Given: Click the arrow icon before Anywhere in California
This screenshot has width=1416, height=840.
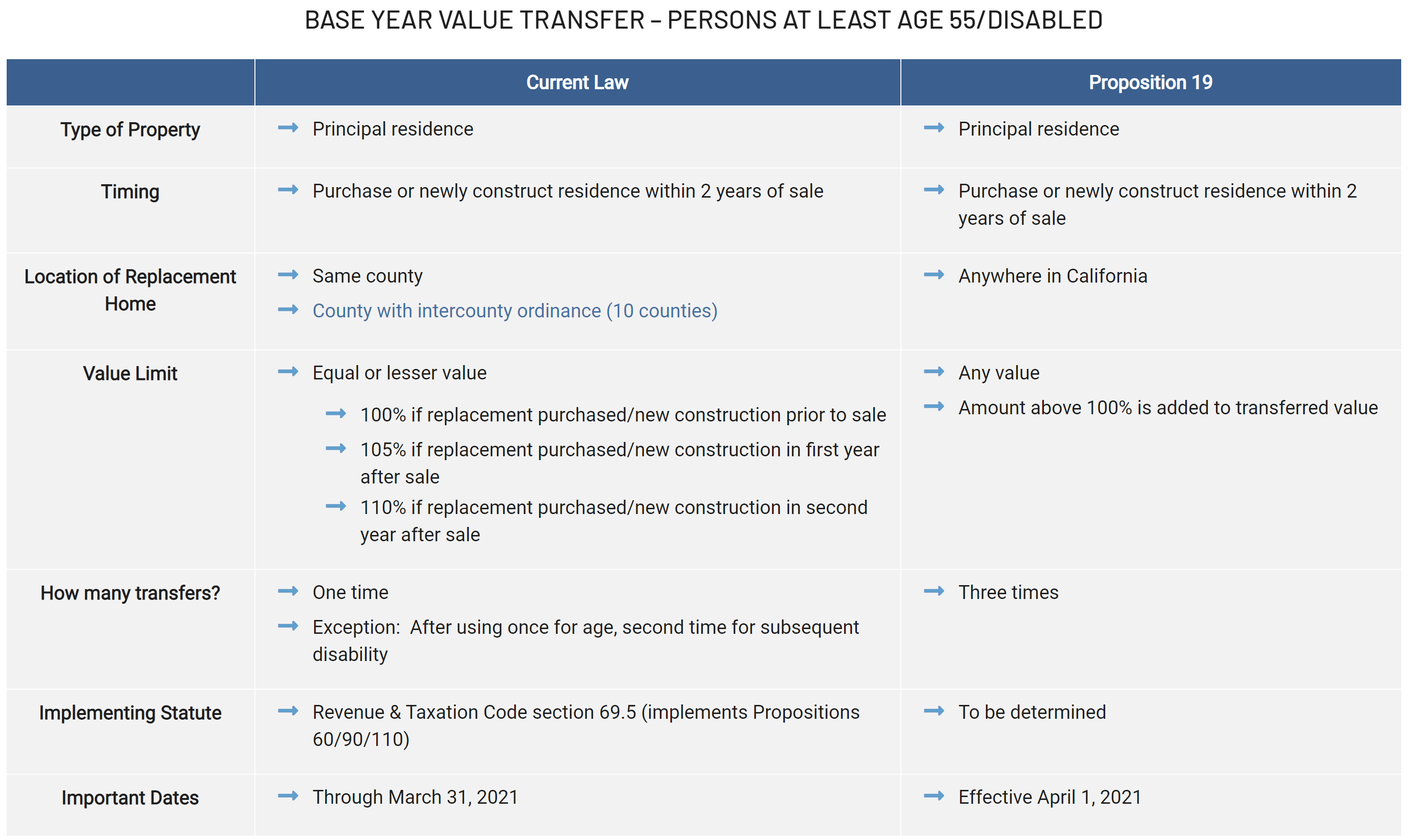Looking at the screenshot, I should point(934,275).
